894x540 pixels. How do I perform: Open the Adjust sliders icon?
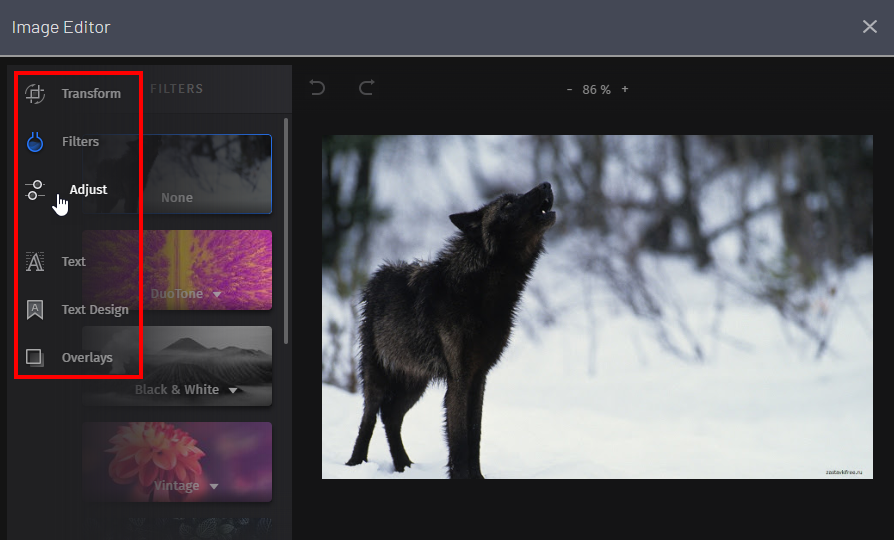point(35,190)
